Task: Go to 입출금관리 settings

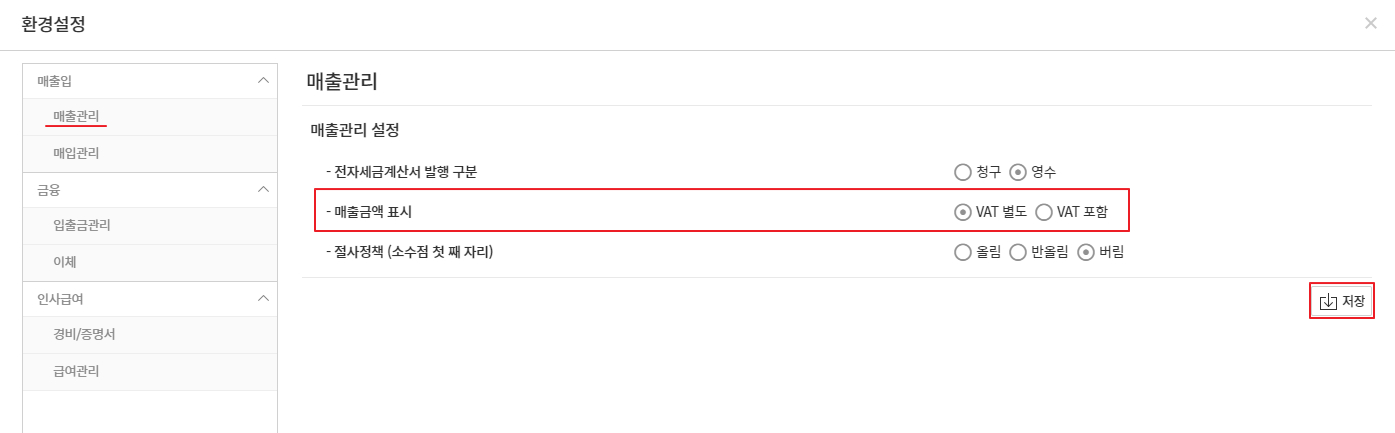Action: click(x=82, y=225)
